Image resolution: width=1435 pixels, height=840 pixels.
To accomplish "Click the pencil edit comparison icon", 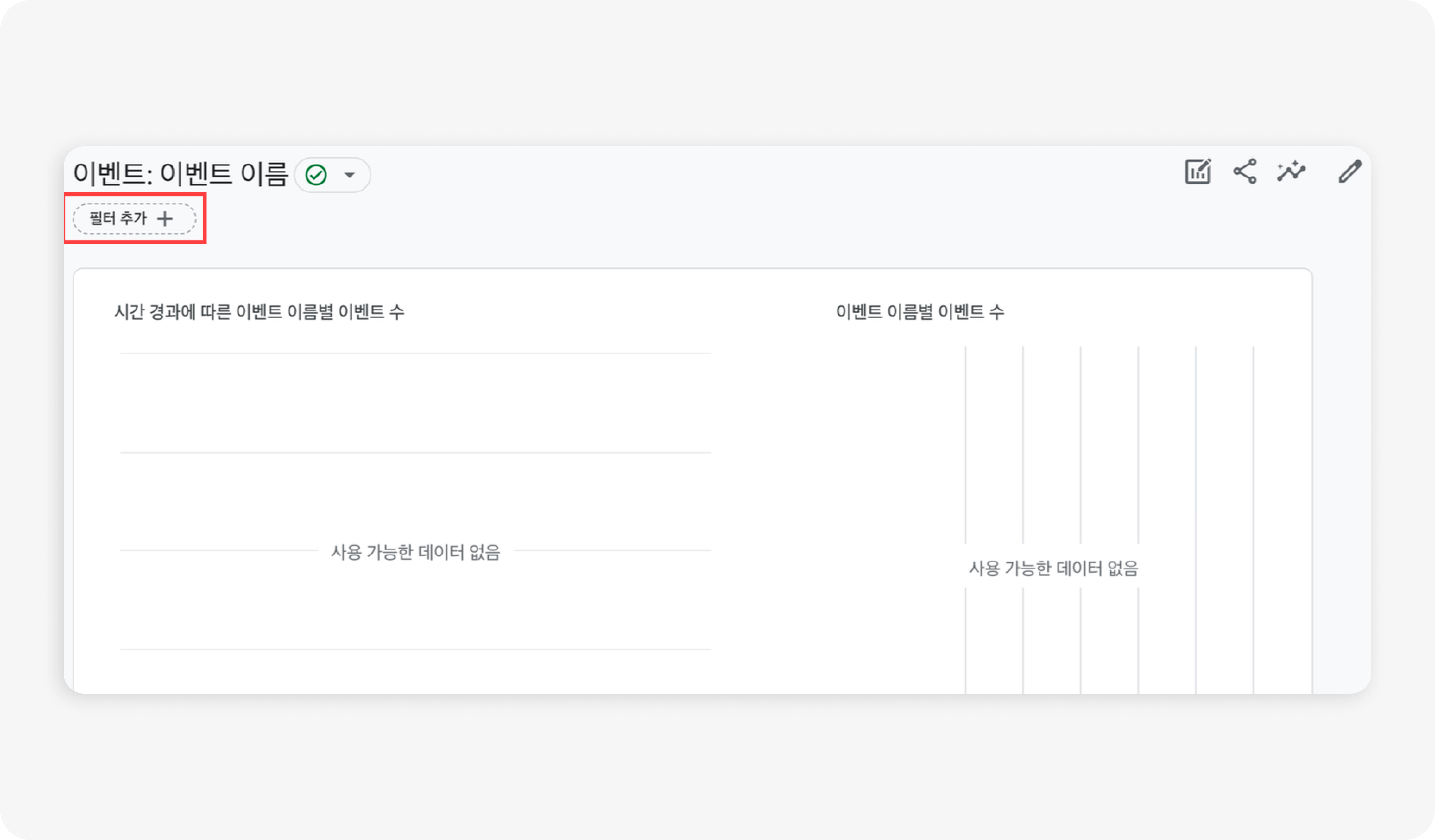I will pyautogui.click(x=1350, y=171).
